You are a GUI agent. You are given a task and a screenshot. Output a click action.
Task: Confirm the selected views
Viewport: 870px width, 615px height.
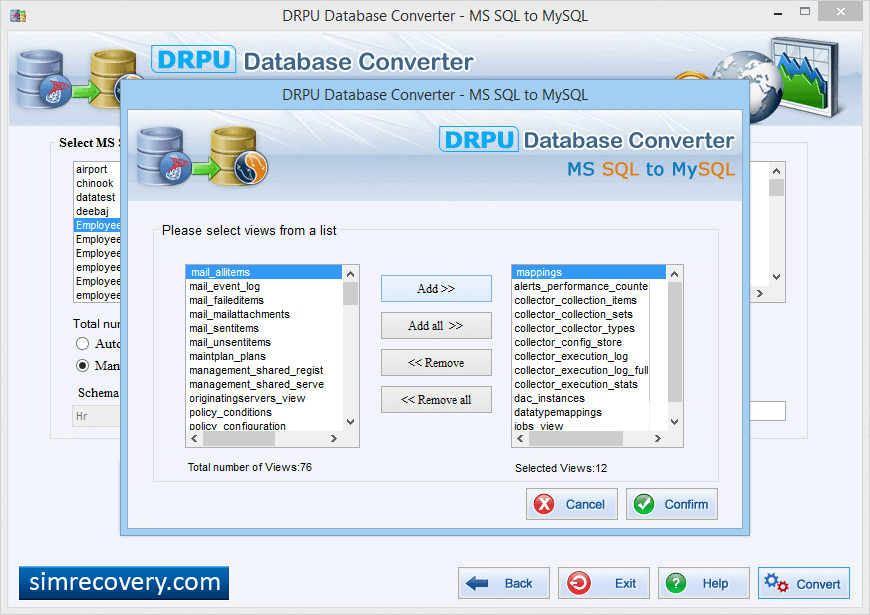coord(671,504)
